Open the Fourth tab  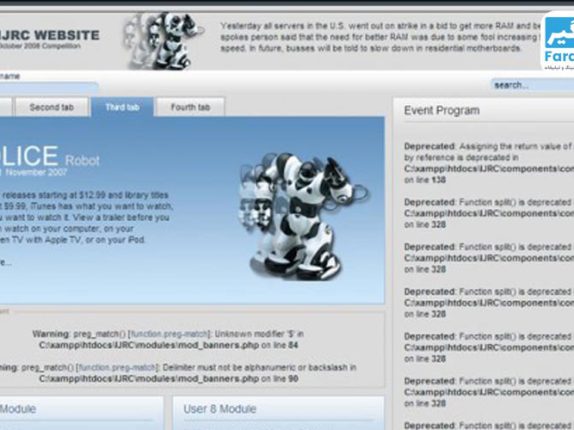pyautogui.click(x=190, y=107)
